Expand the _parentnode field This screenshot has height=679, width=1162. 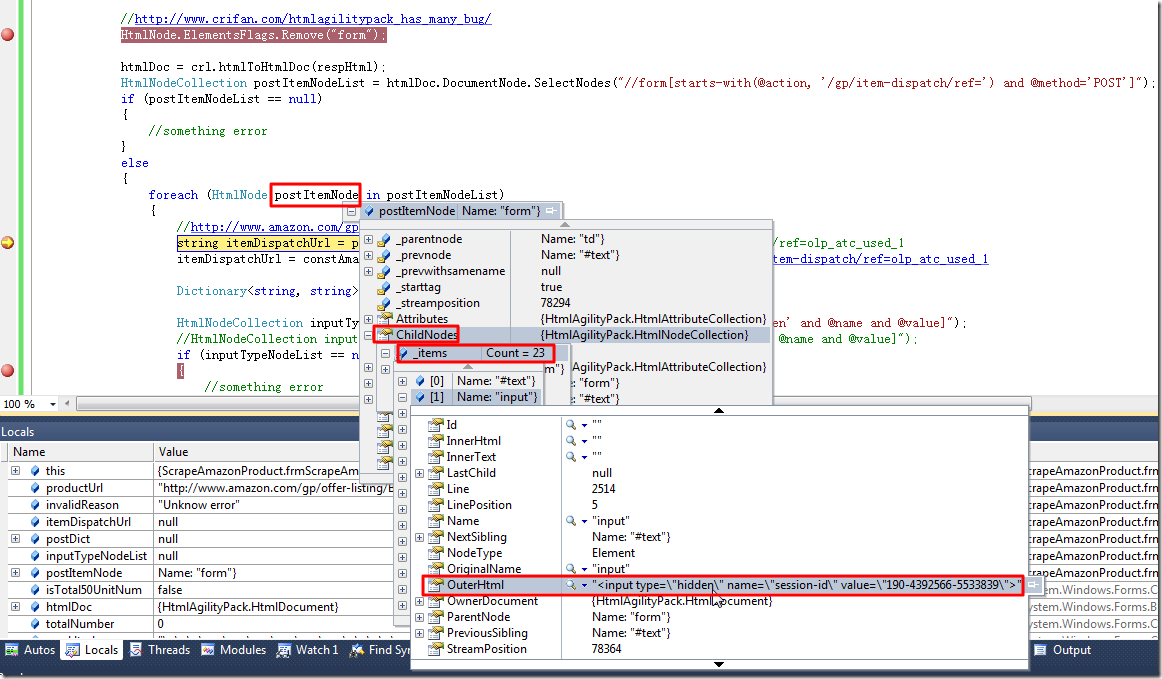click(368, 239)
